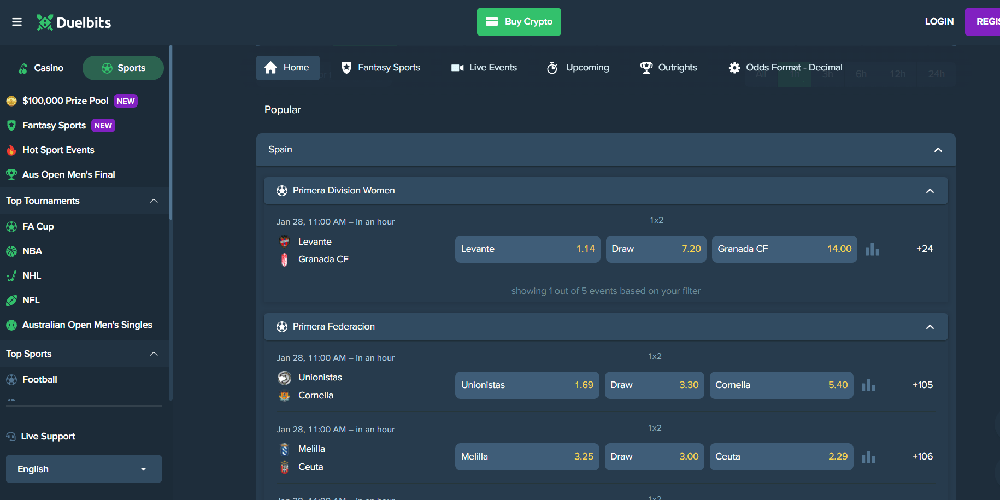Click the Hot Sport Events flame icon
The height and width of the screenshot is (500, 1000).
pos(12,150)
